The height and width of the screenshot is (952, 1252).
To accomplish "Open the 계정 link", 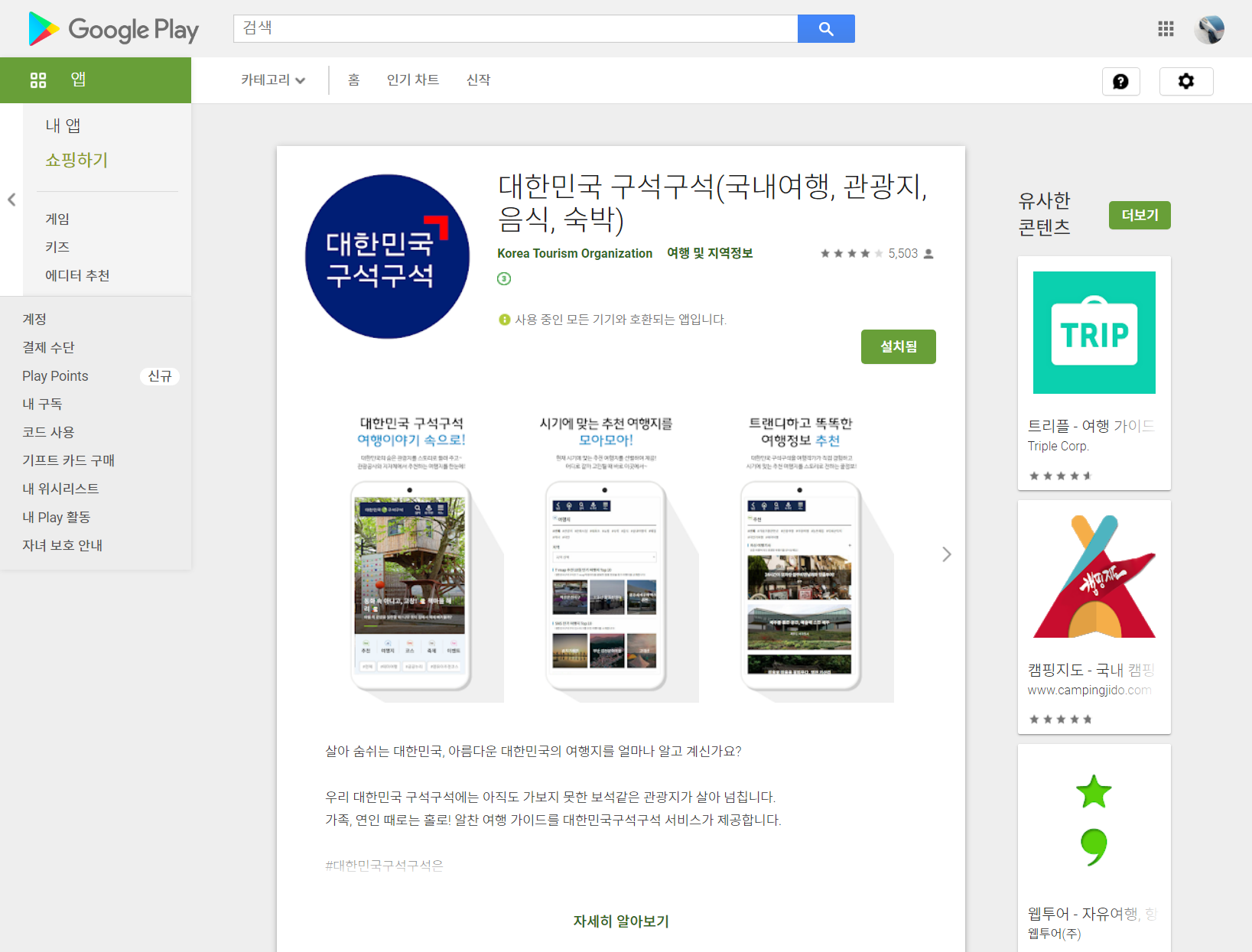I will click(34, 319).
